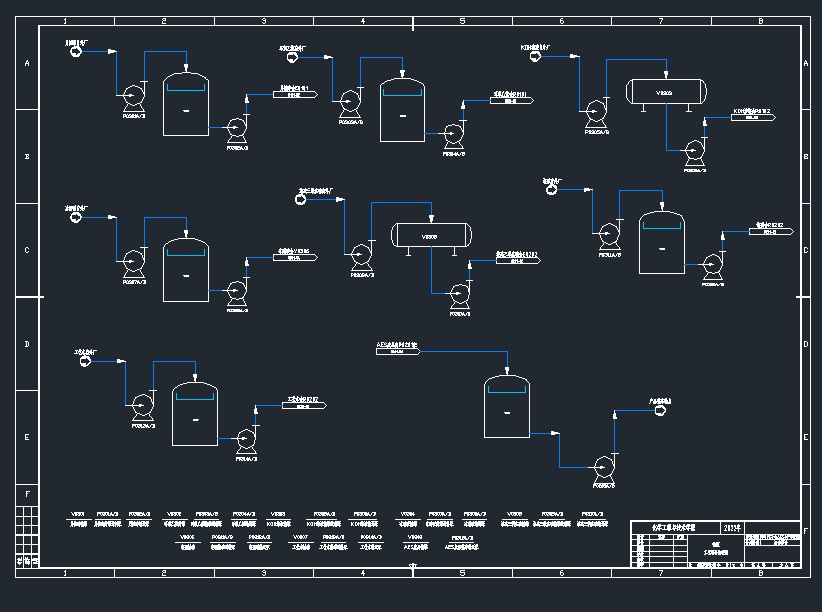The height and width of the screenshot is (612, 822).
Task: Click column number 8 on the top border
Action: click(761, 22)
